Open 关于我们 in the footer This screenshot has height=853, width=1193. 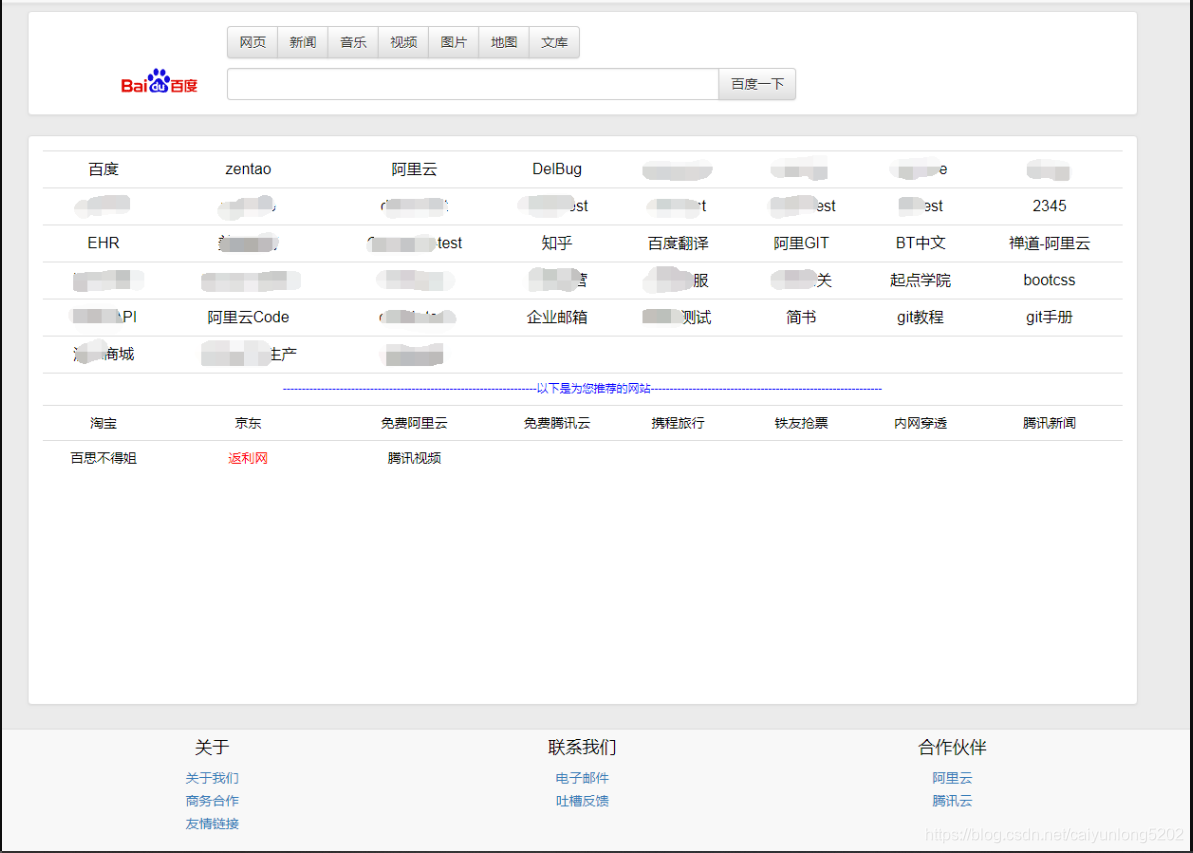click(x=212, y=778)
